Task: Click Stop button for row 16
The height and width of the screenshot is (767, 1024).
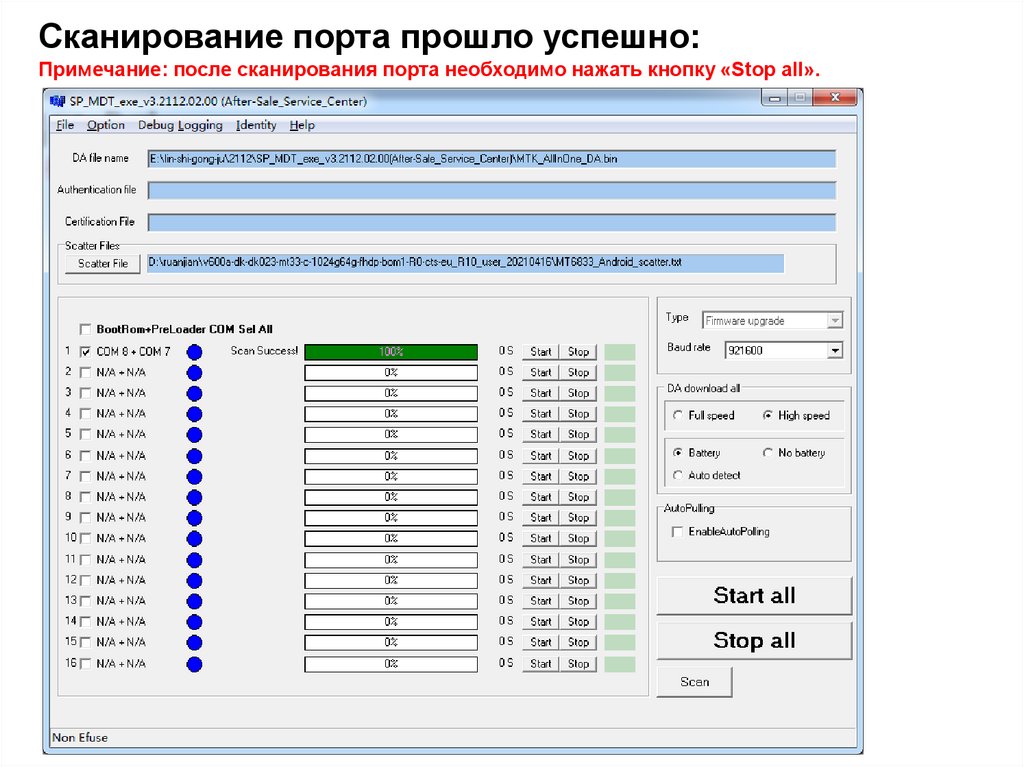Action: [x=578, y=664]
